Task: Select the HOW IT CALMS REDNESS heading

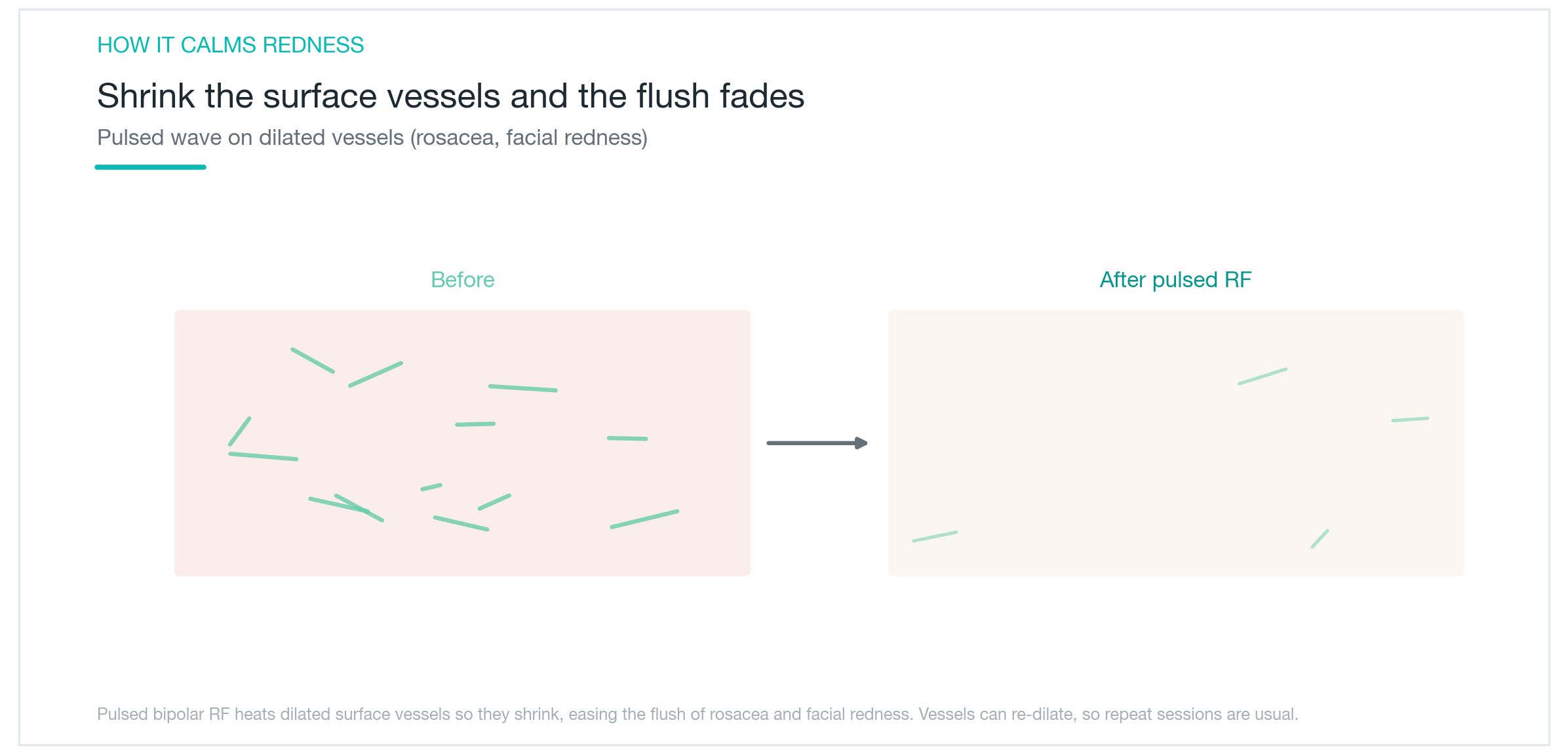Action: [230, 45]
